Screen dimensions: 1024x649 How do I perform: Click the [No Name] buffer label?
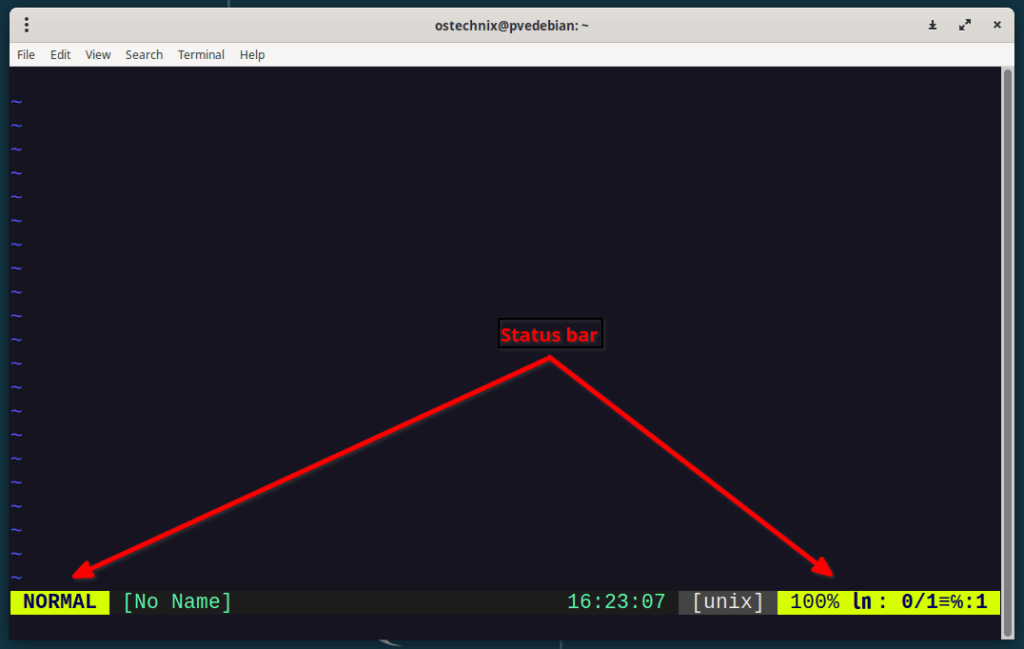(176, 601)
